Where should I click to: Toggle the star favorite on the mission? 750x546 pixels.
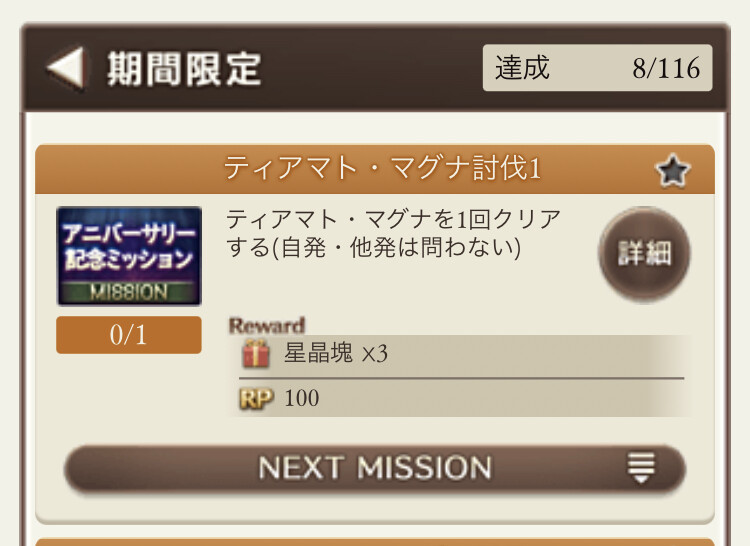point(674,171)
